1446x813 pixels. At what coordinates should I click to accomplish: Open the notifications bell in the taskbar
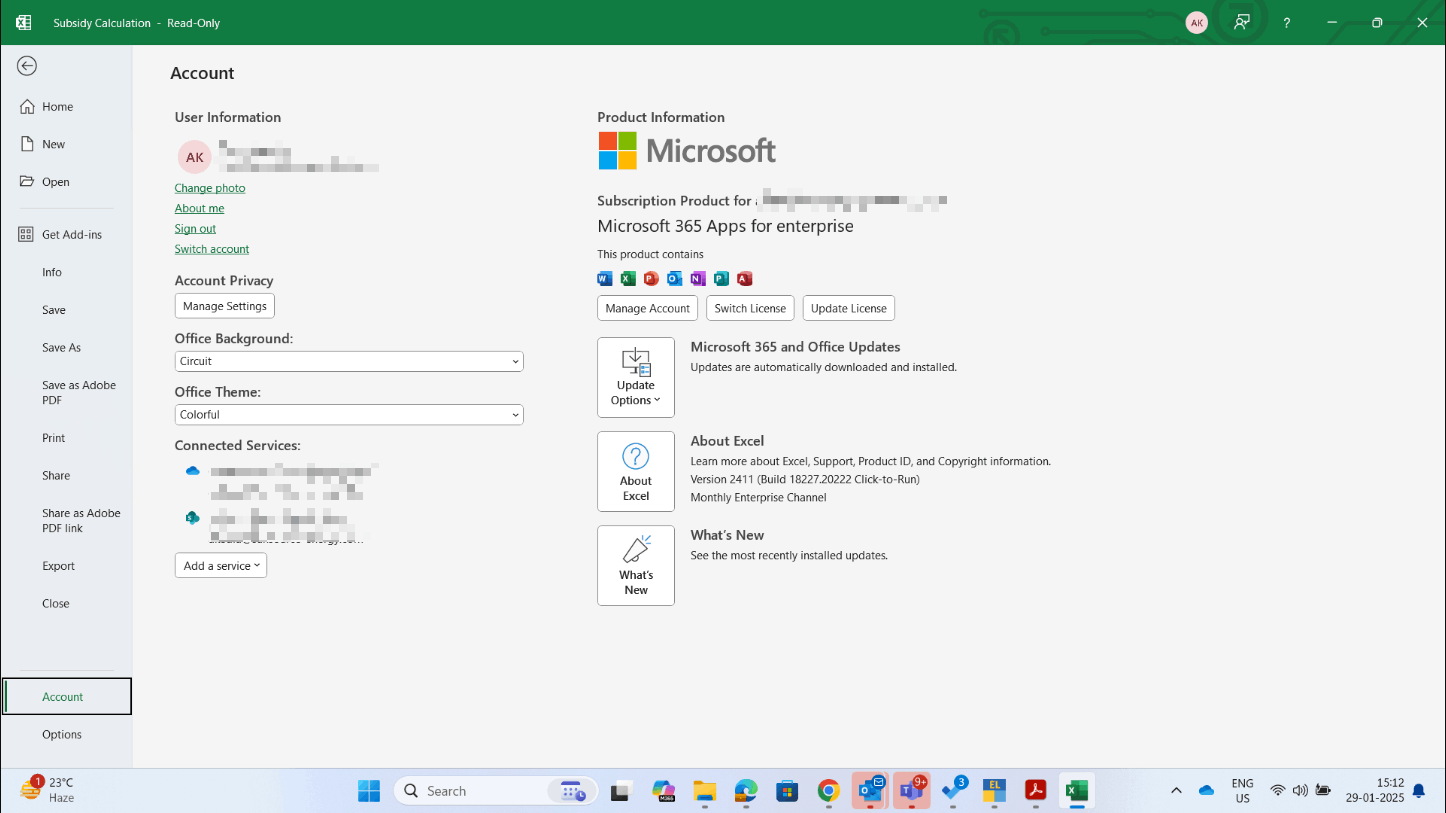(x=1419, y=791)
